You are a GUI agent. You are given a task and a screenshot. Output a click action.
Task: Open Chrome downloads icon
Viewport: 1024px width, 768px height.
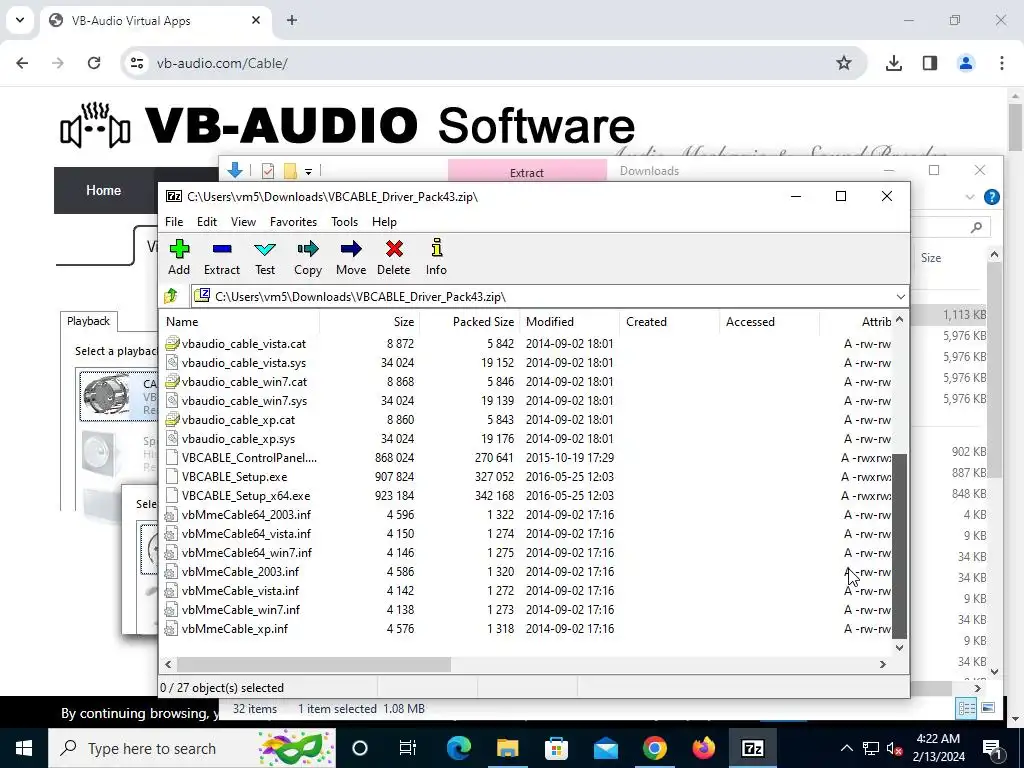click(x=893, y=63)
